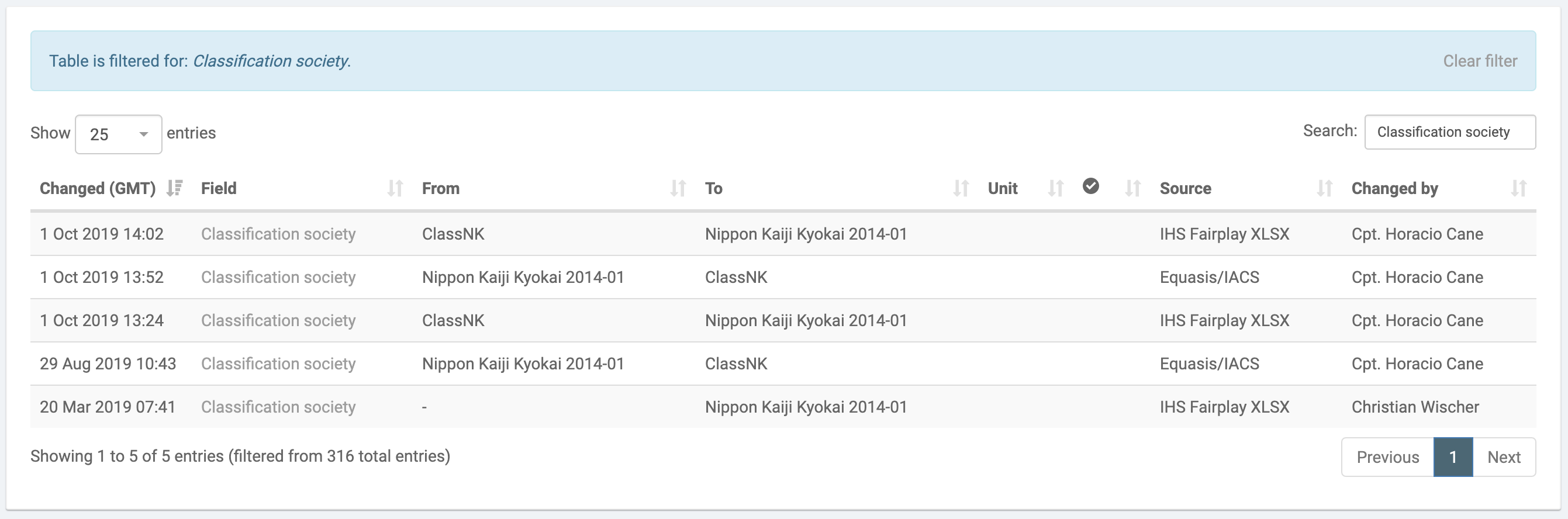Go to Previous page
The height and width of the screenshot is (519, 1568).
pos(1387,457)
